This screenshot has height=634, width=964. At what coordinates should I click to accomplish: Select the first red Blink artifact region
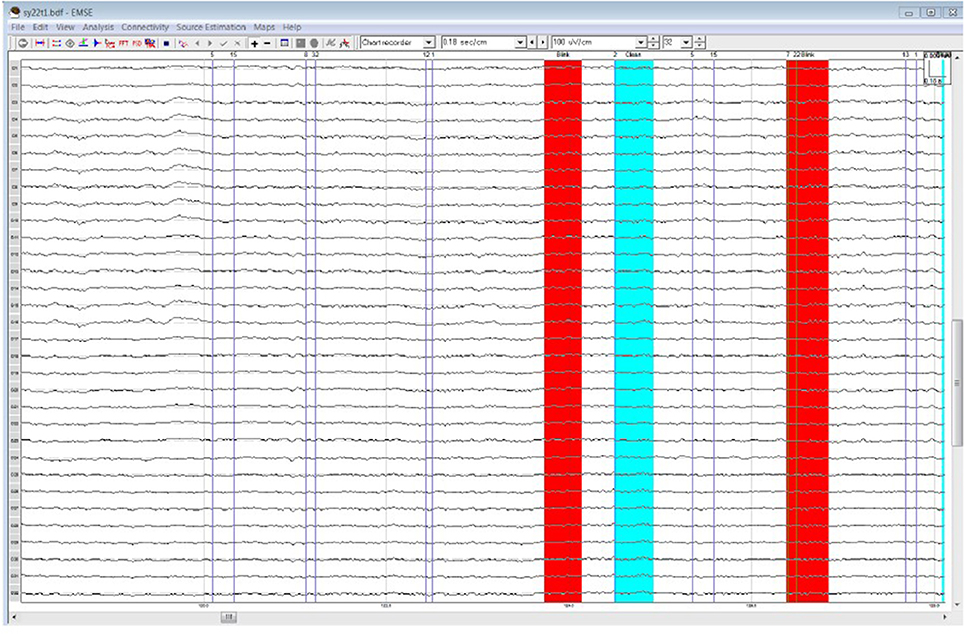pos(563,331)
